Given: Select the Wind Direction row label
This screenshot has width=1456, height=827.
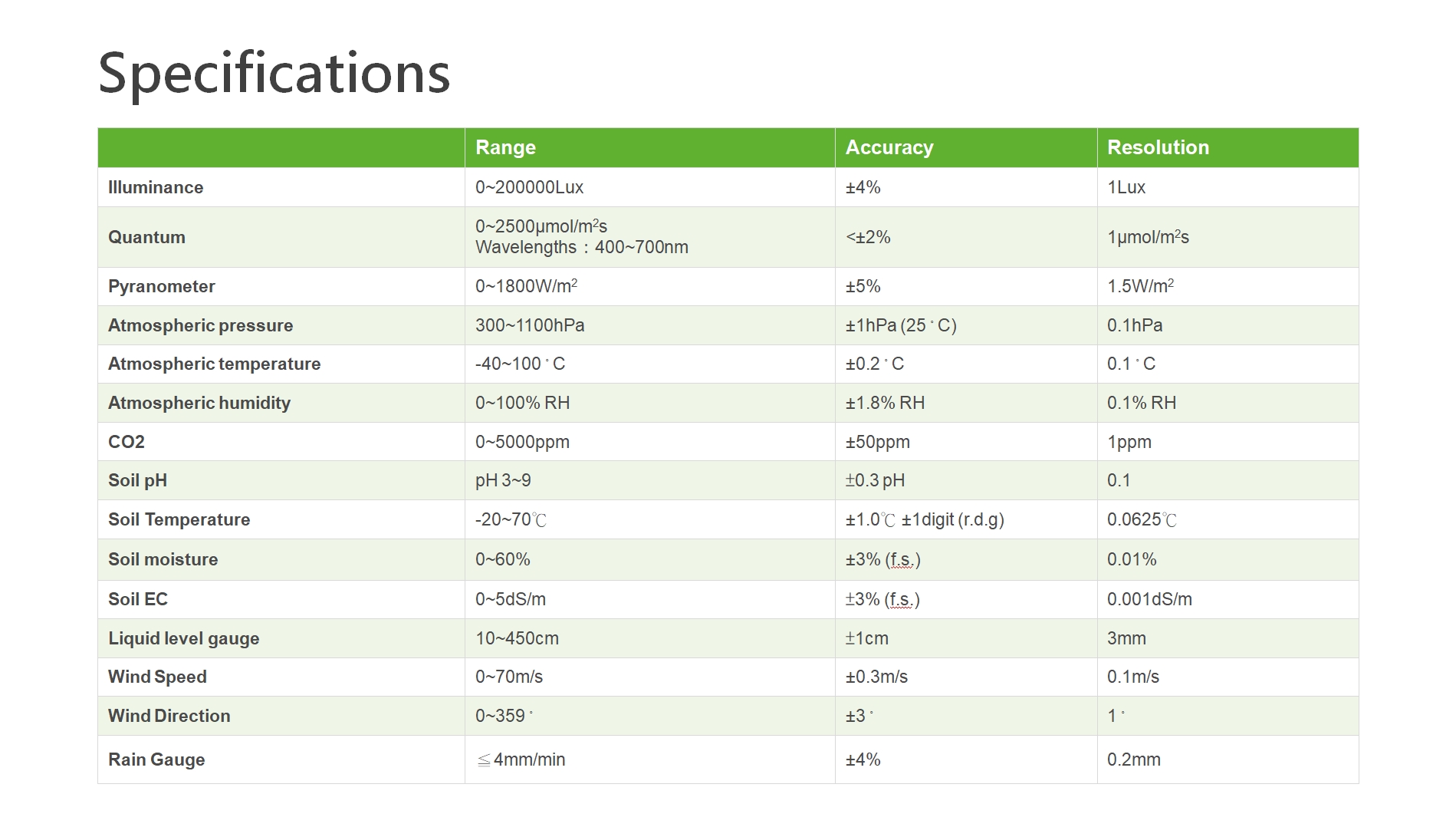Looking at the screenshot, I should point(169,716).
